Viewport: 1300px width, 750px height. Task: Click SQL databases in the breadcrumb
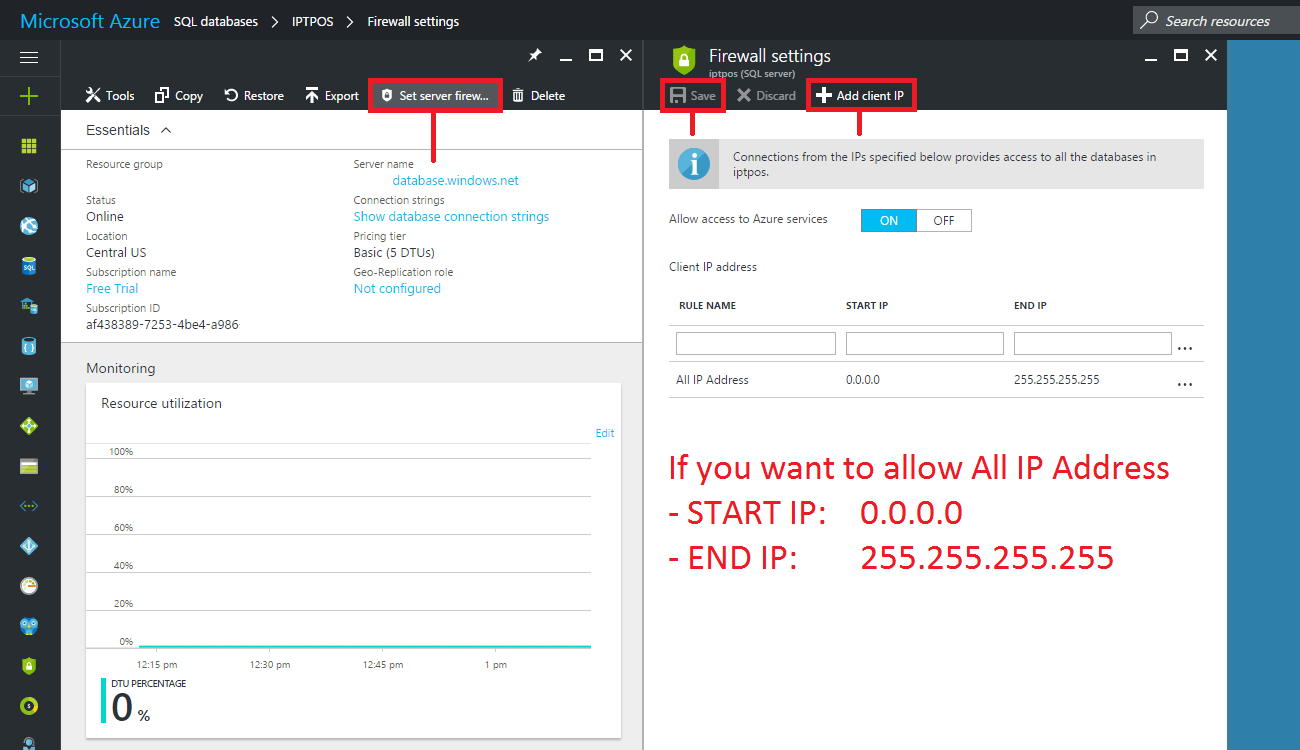click(215, 21)
